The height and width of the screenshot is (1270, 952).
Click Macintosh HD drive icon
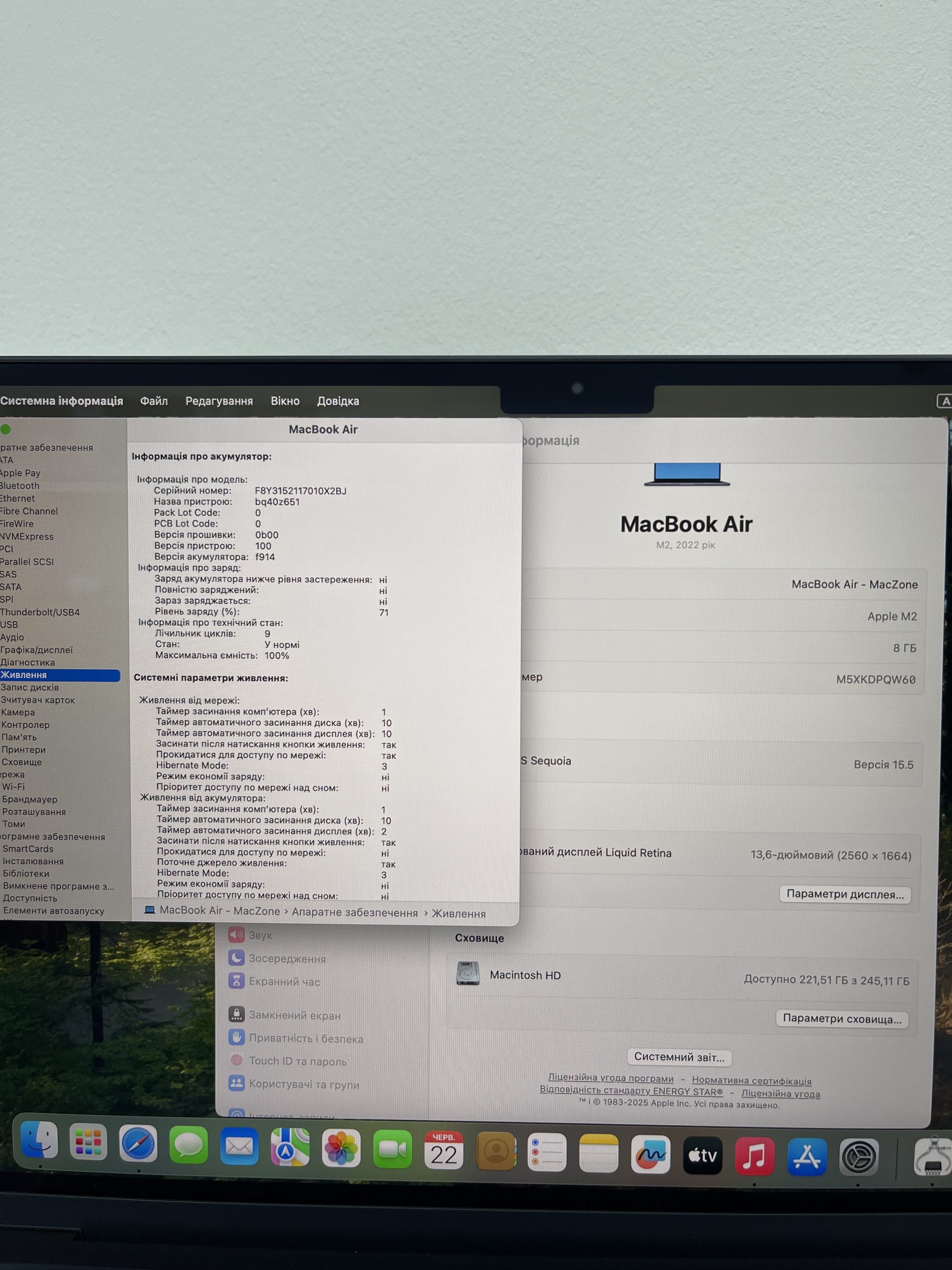(468, 974)
